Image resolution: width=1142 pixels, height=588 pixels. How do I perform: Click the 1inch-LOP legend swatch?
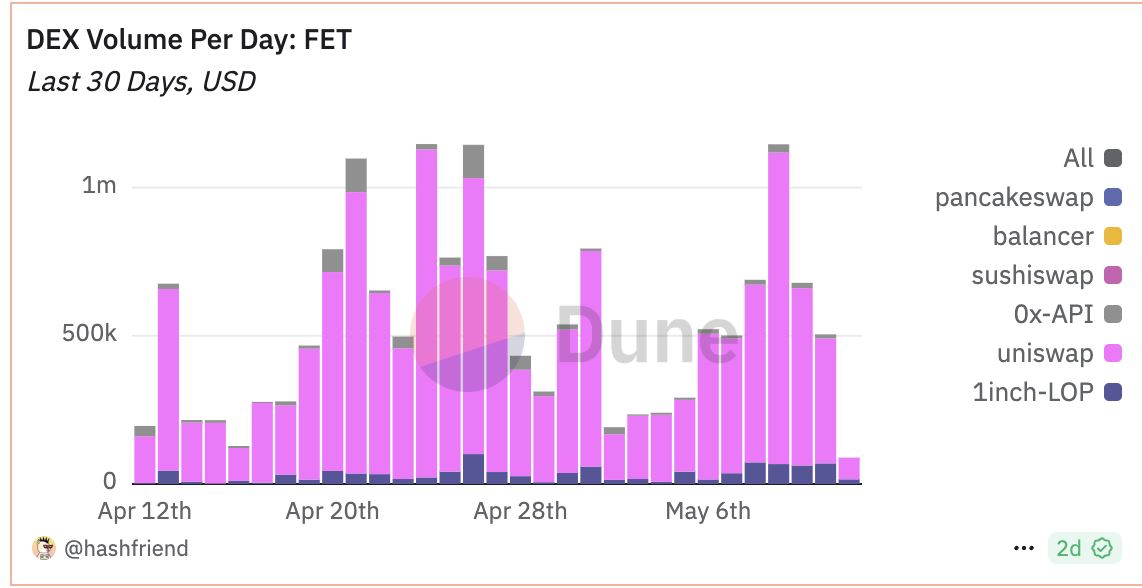(x=1113, y=393)
